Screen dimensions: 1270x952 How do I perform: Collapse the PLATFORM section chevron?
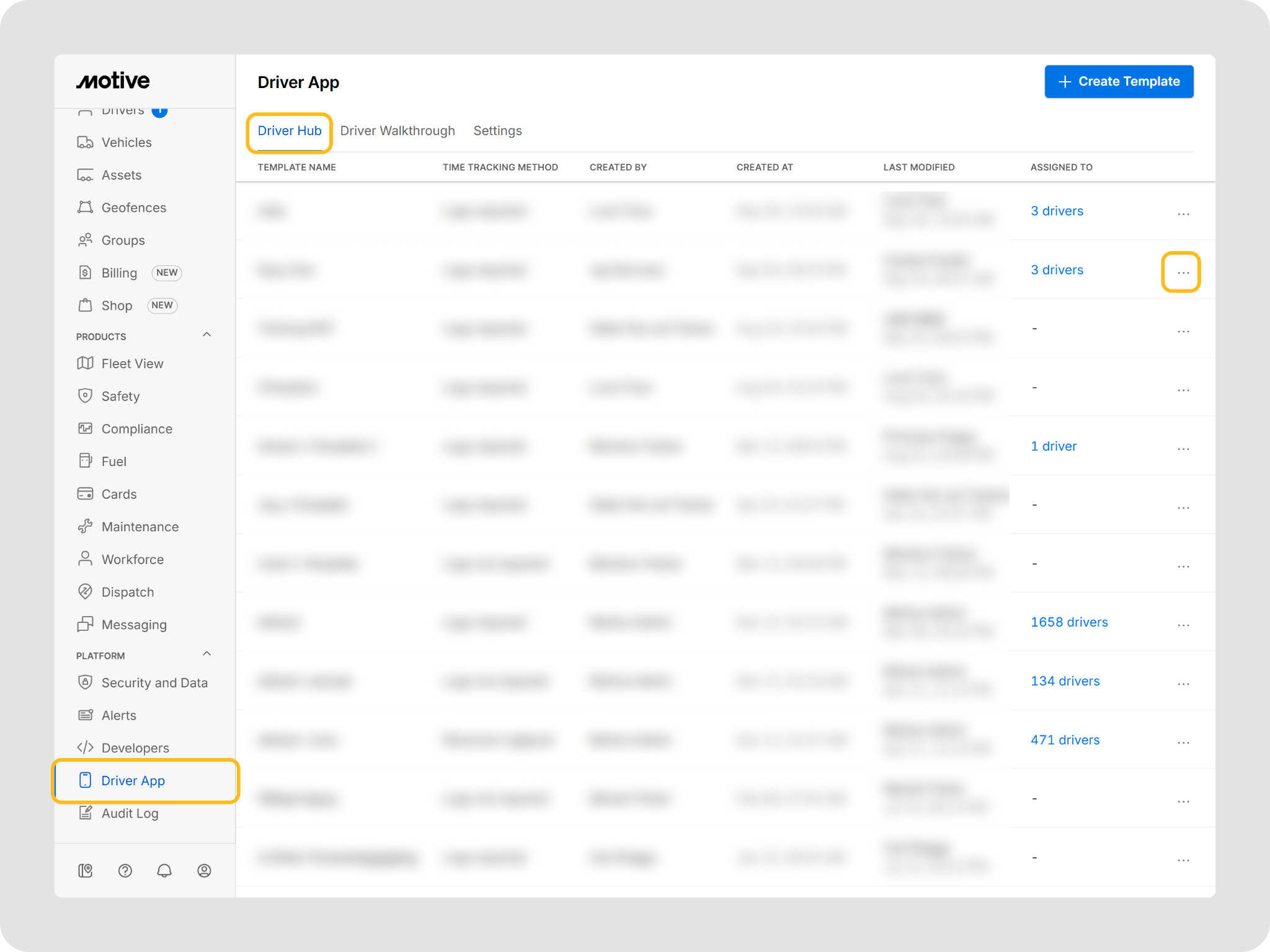click(207, 654)
